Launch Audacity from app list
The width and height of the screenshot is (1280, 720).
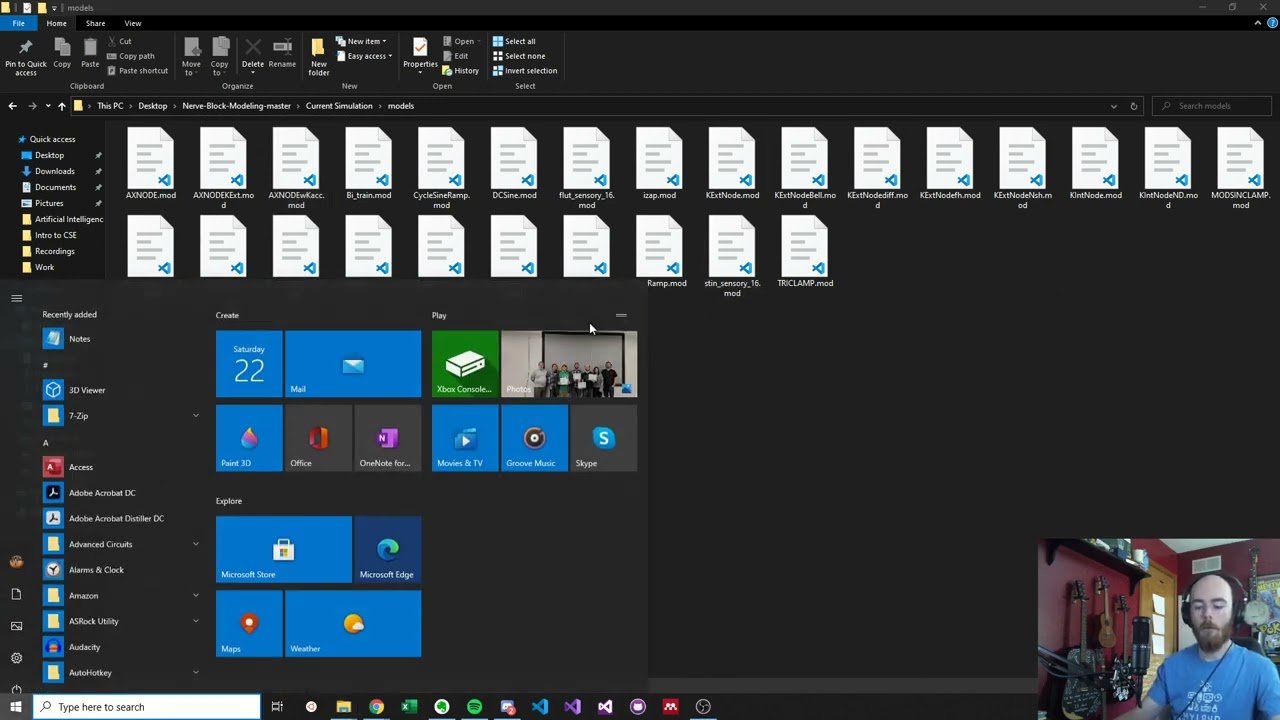121,647
